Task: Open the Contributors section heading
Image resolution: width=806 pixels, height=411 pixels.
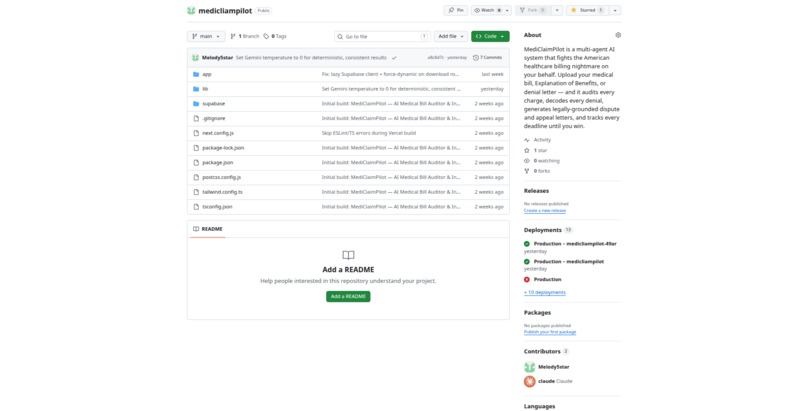Action: coord(542,351)
